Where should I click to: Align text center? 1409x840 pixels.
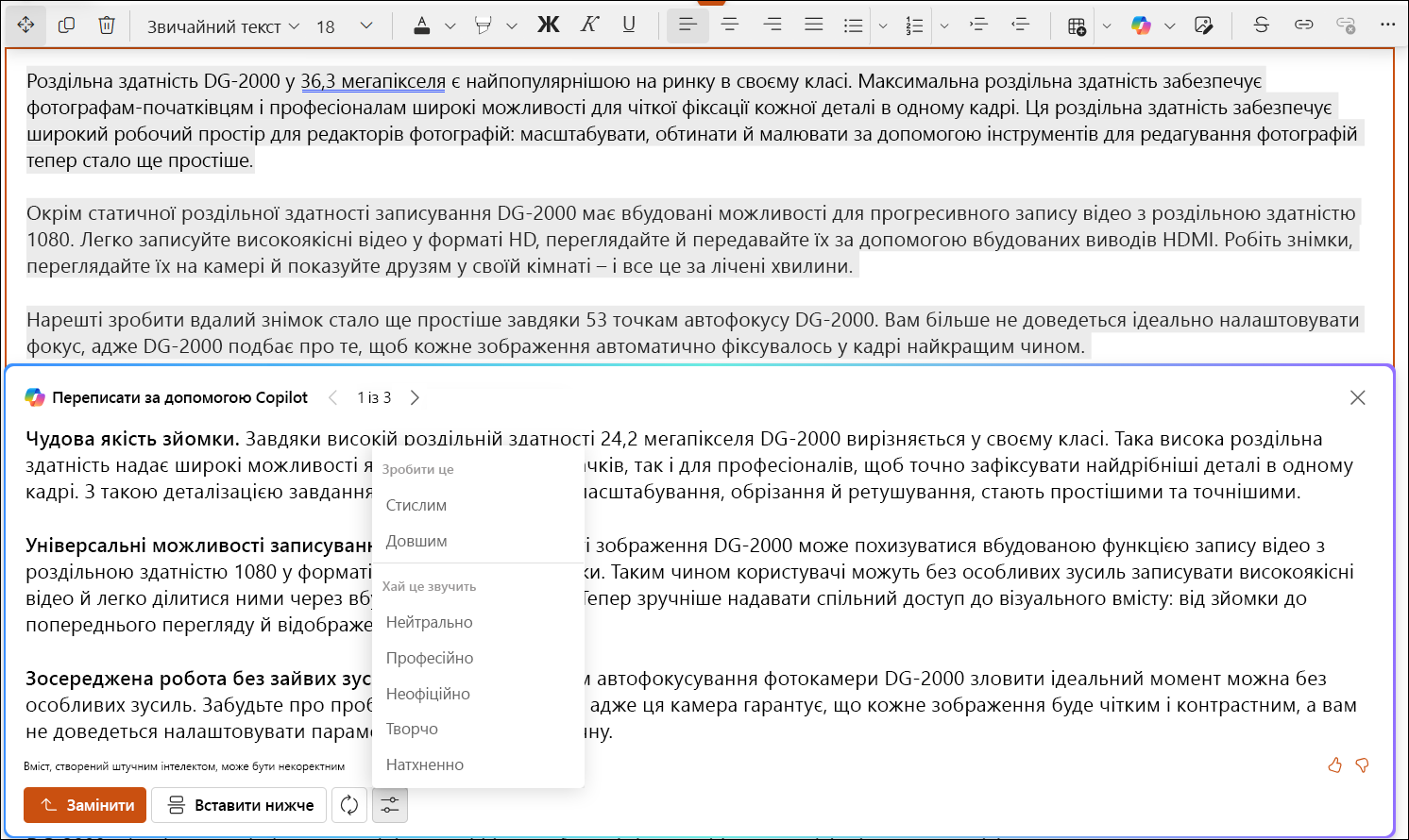(x=730, y=25)
